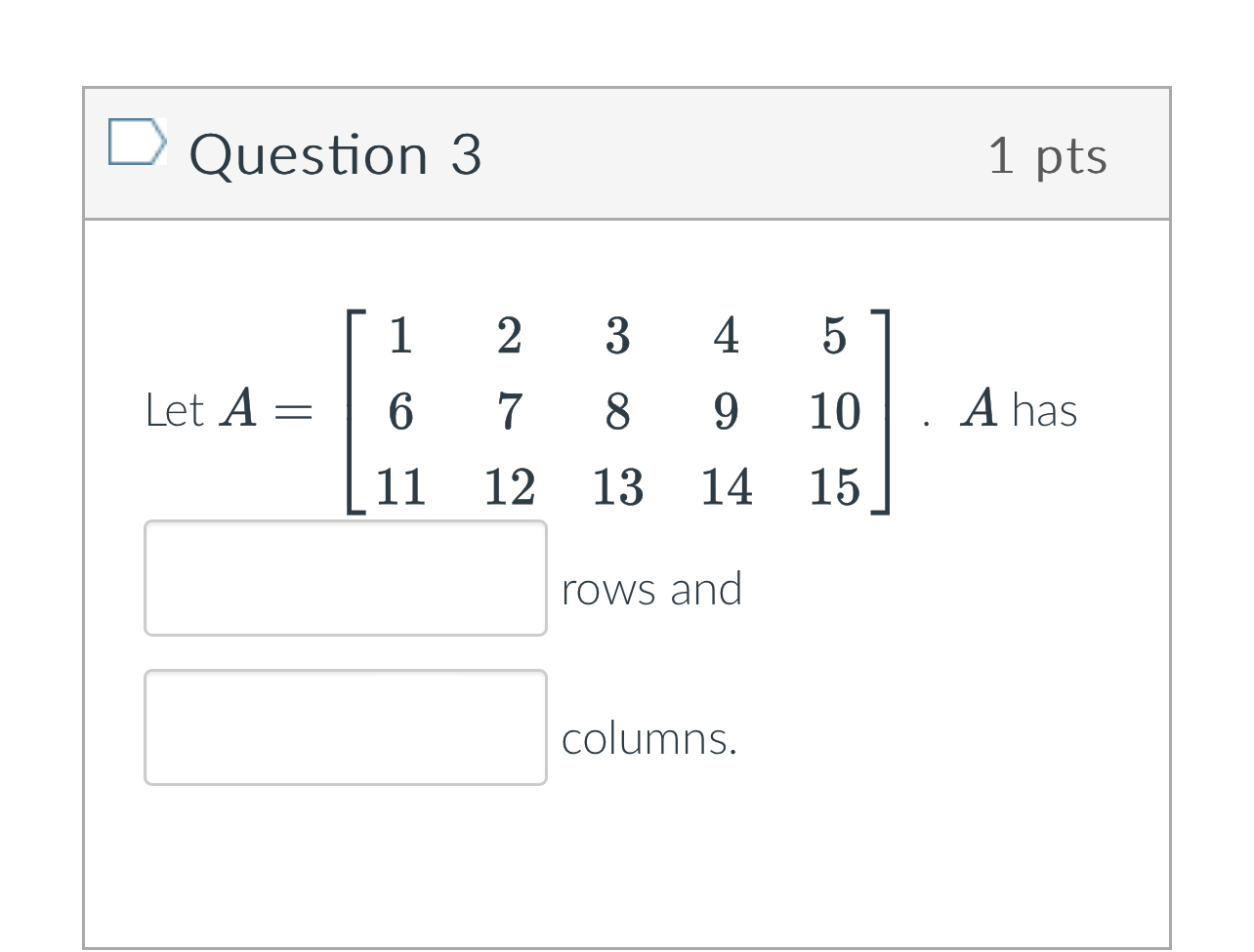Click matrix entry 11 in the third row
1254x952 pixels.
(400, 486)
